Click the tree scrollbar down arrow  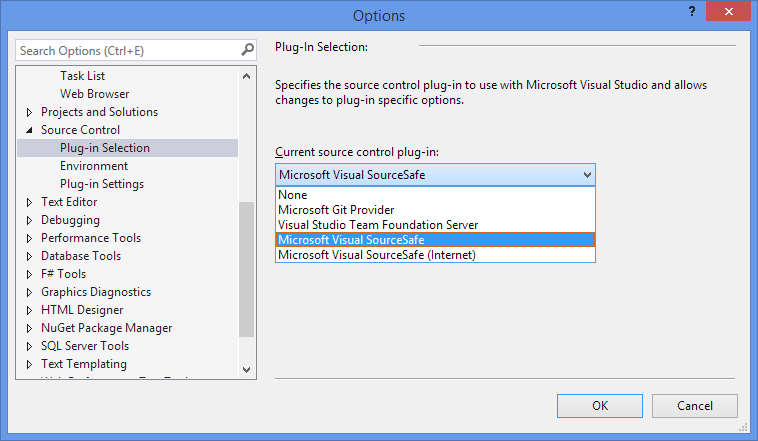tap(248, 369)
